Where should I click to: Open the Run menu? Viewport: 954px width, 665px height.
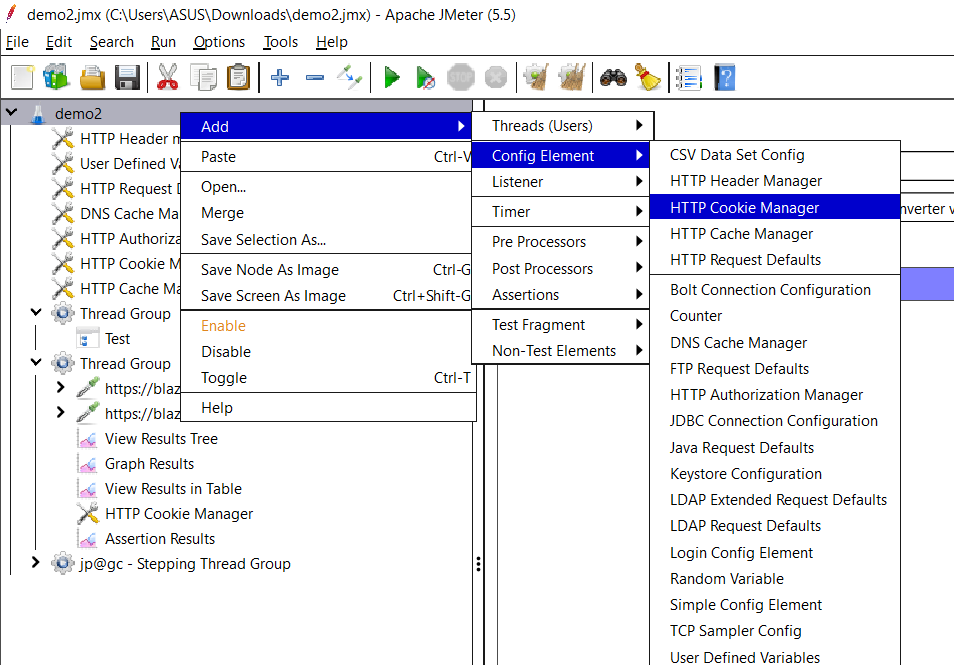[x=163, y=42]
